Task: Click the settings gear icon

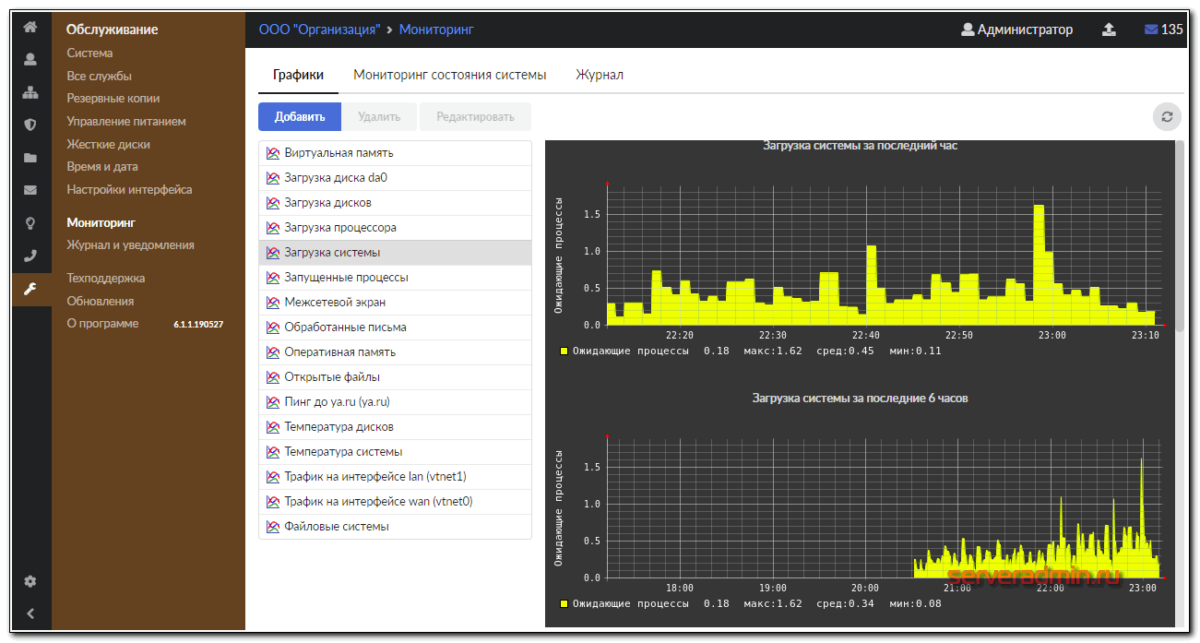Action: [x=30, y=581]
